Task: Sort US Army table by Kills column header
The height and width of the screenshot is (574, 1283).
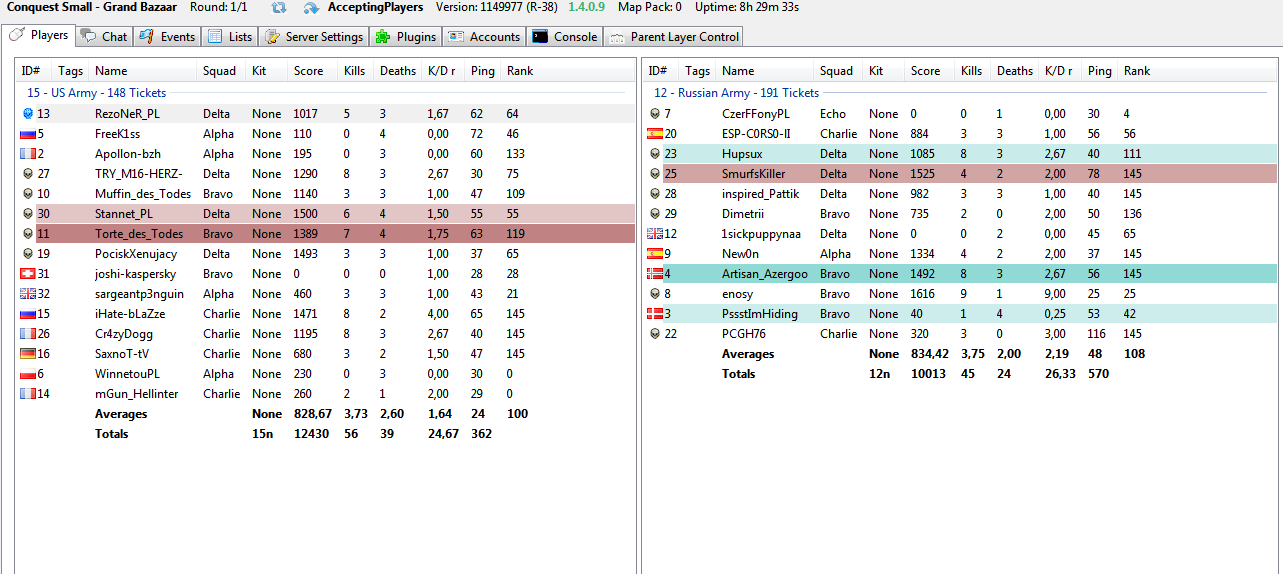Action: click(355, 71)
